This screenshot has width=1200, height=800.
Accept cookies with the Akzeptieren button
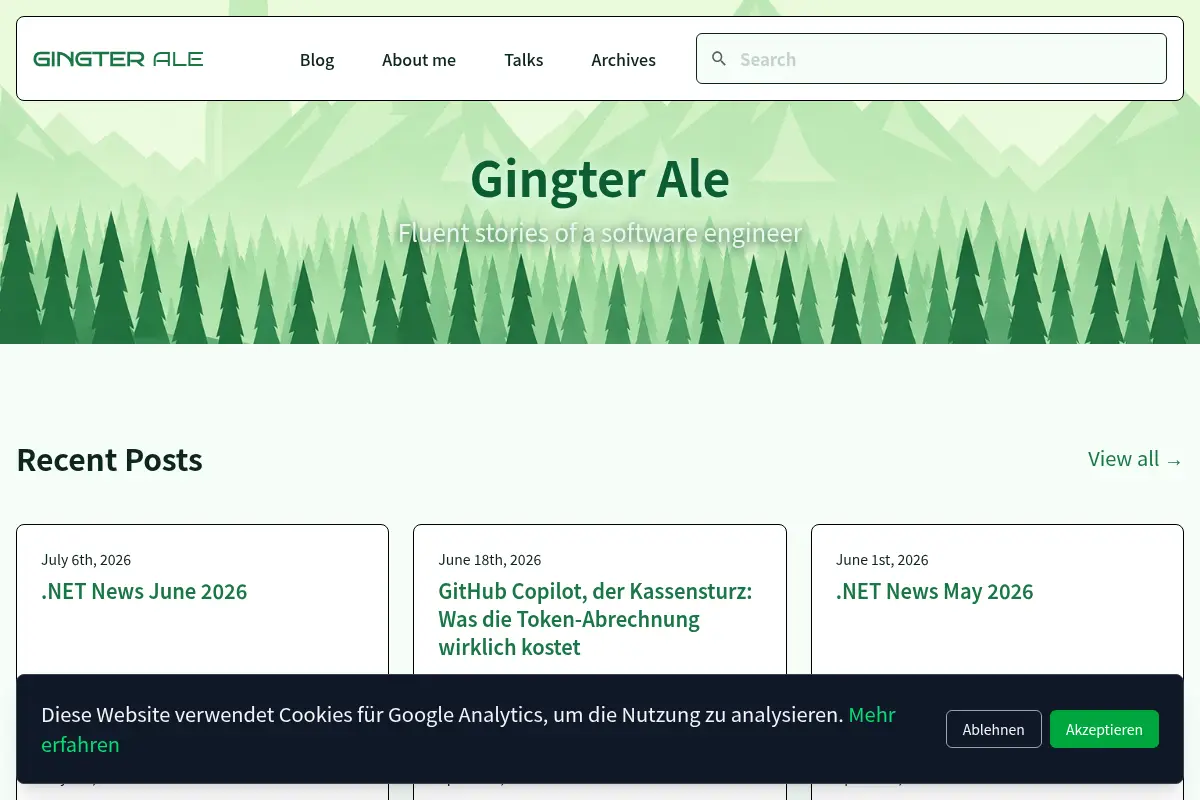1104,729
